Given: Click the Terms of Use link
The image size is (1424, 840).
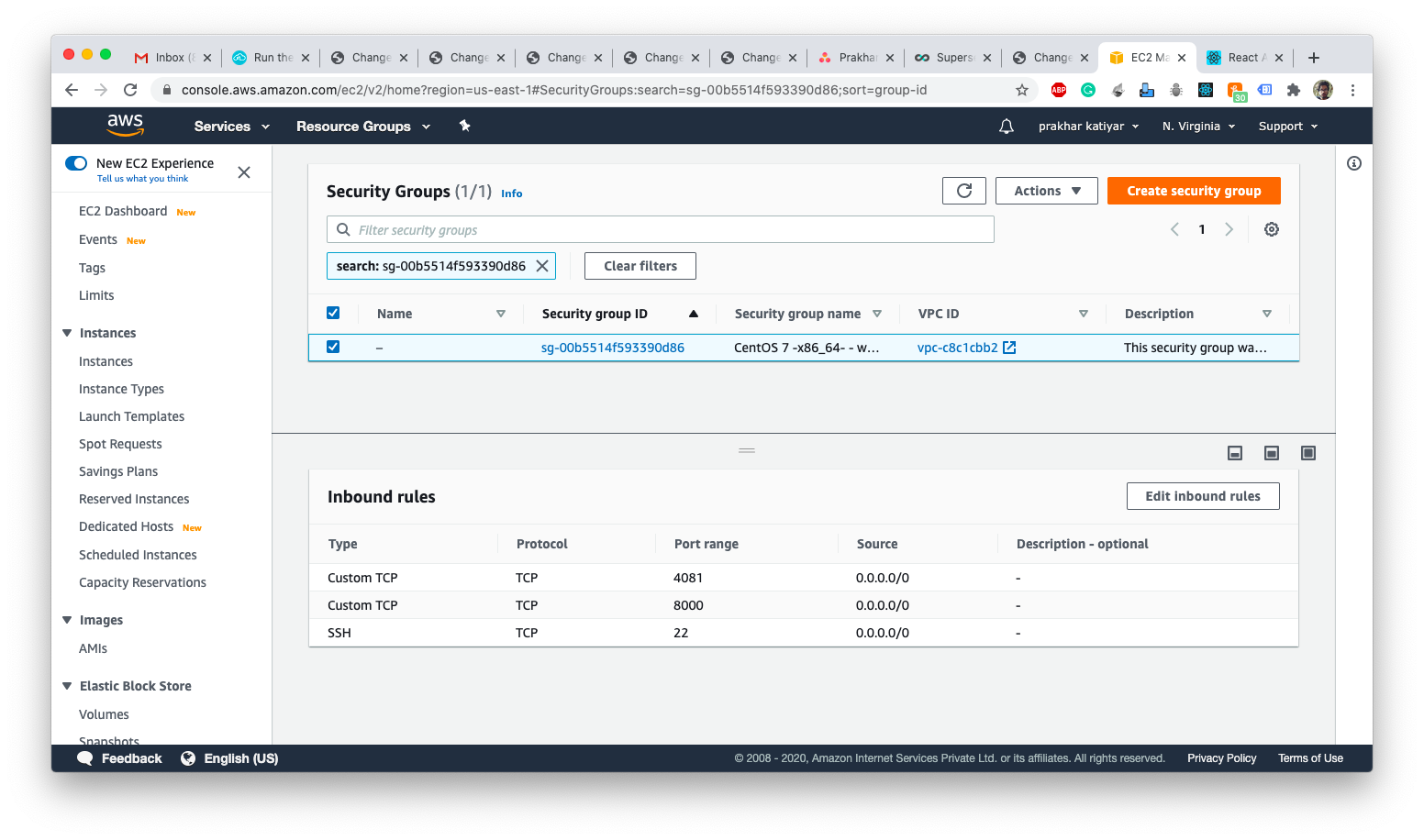Looking at the screenshot, I should [1310, 758].
